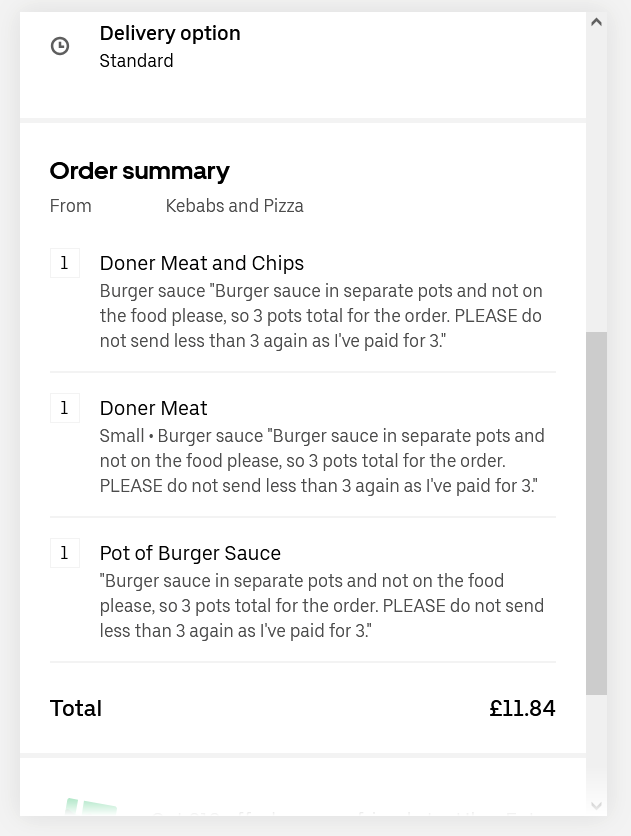Click the note under Doner Meat and Chips

coord(321,316)
